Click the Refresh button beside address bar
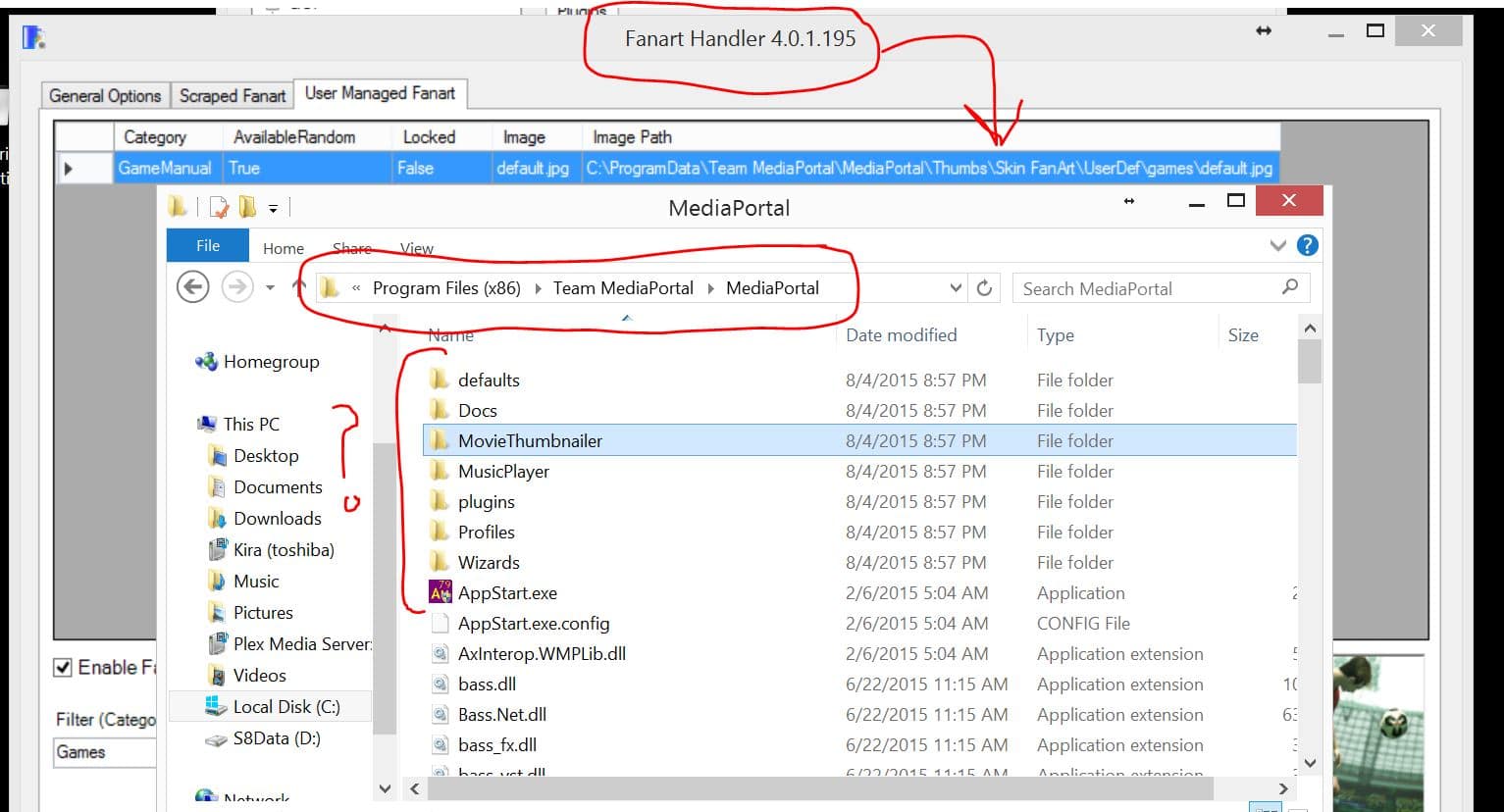 (984, 288)
